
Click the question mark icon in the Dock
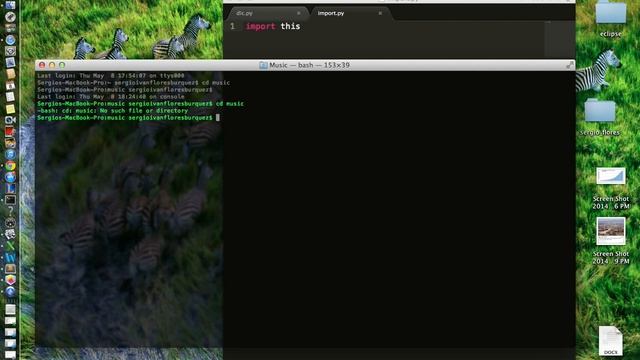10,211
